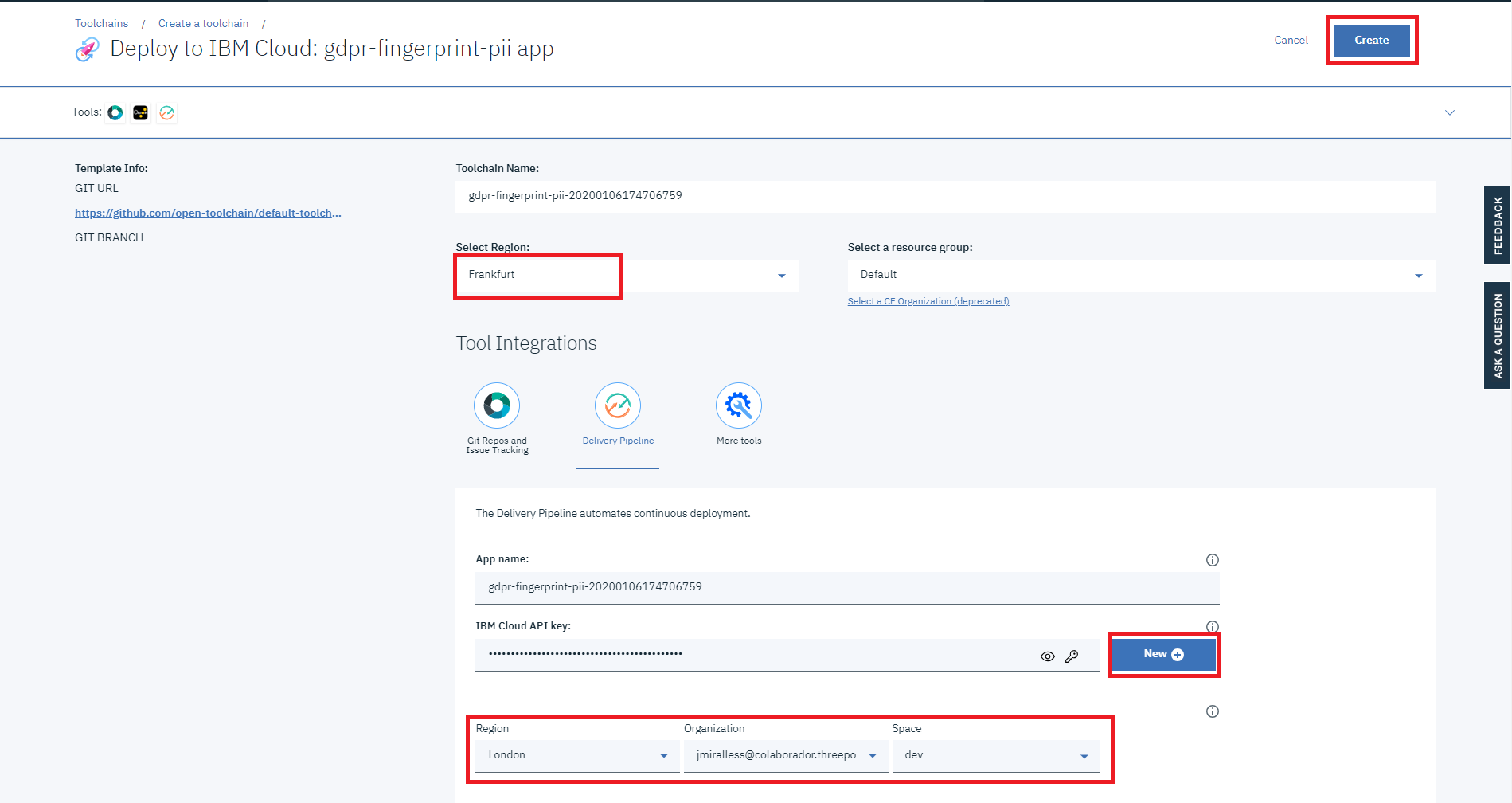Click the Git Repos tool icon in Tools row
Screen dimensions: 1512x803
[115, 112]
